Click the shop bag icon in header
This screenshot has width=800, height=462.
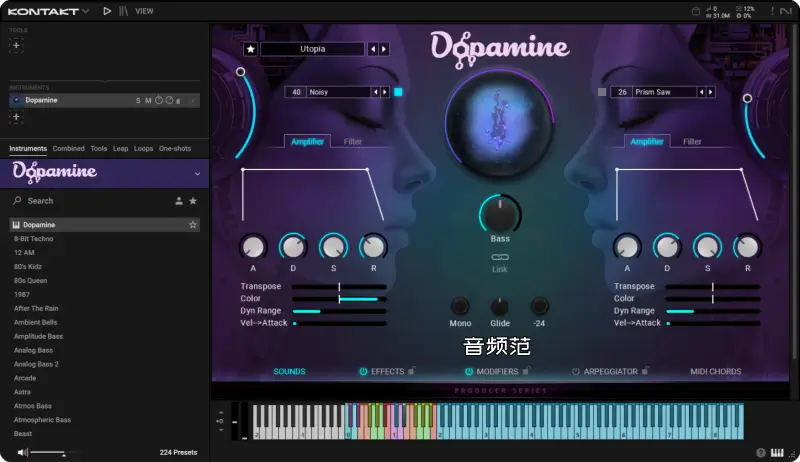click(x=696, y=11)
